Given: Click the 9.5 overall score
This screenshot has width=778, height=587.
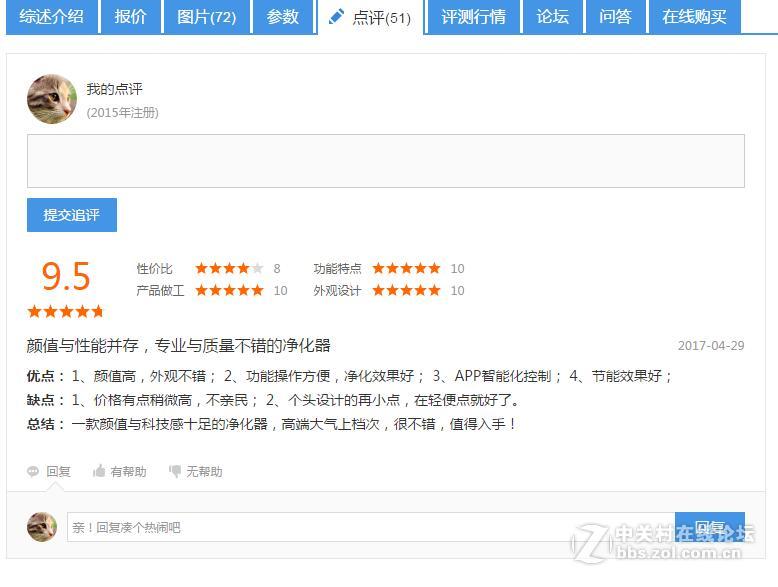Looking at the screenshot, I should coord(65,276).
